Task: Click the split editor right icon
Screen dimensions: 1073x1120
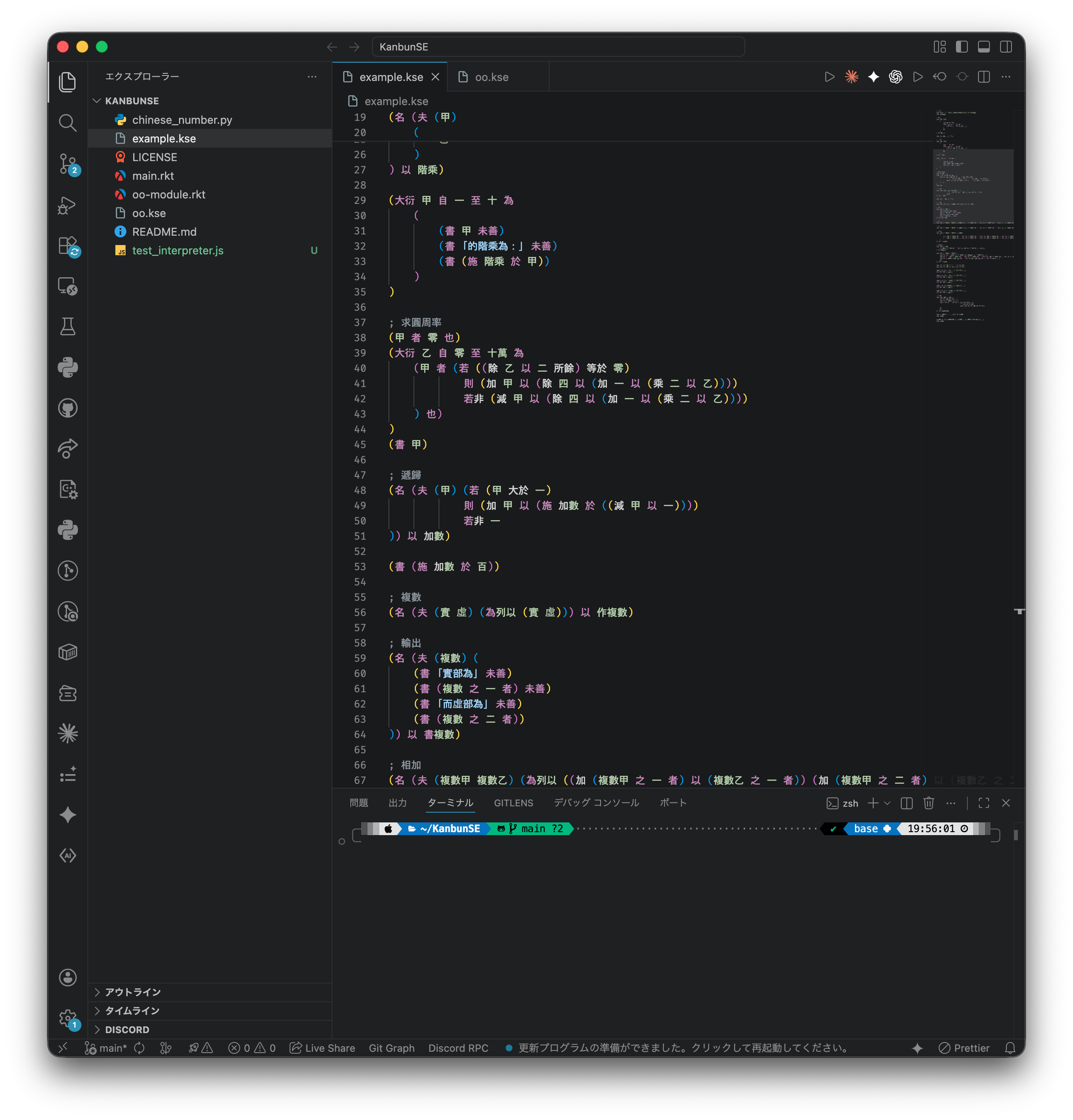Action: click(983, 77)
